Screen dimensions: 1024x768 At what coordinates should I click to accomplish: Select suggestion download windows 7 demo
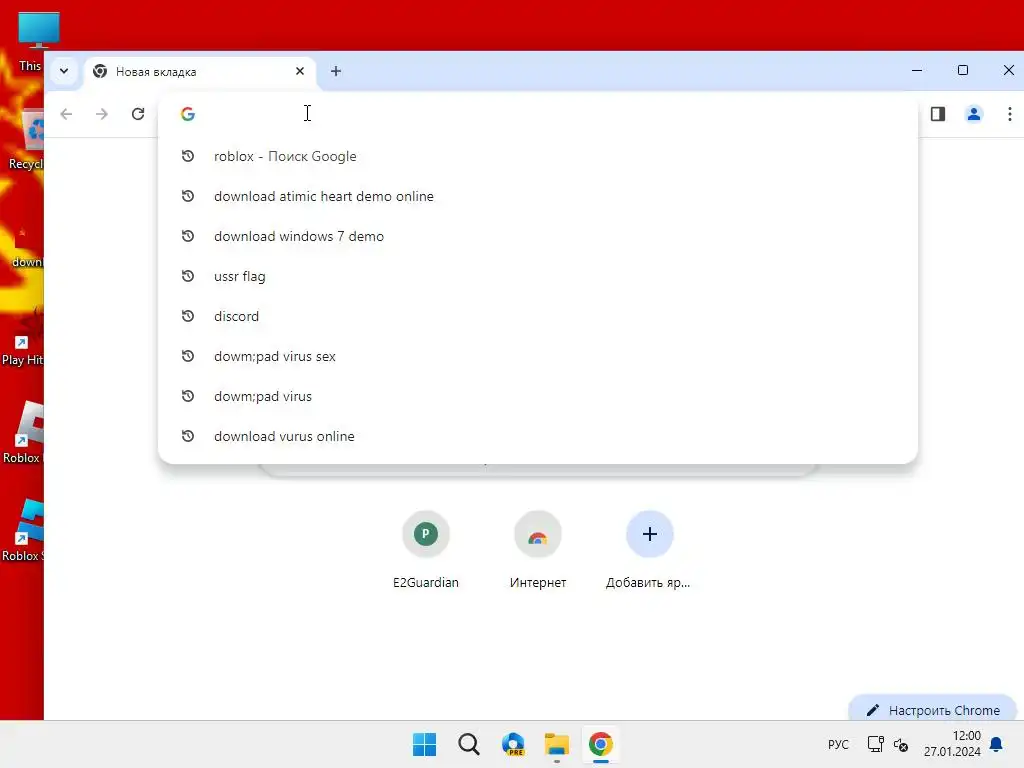(537, 236)
